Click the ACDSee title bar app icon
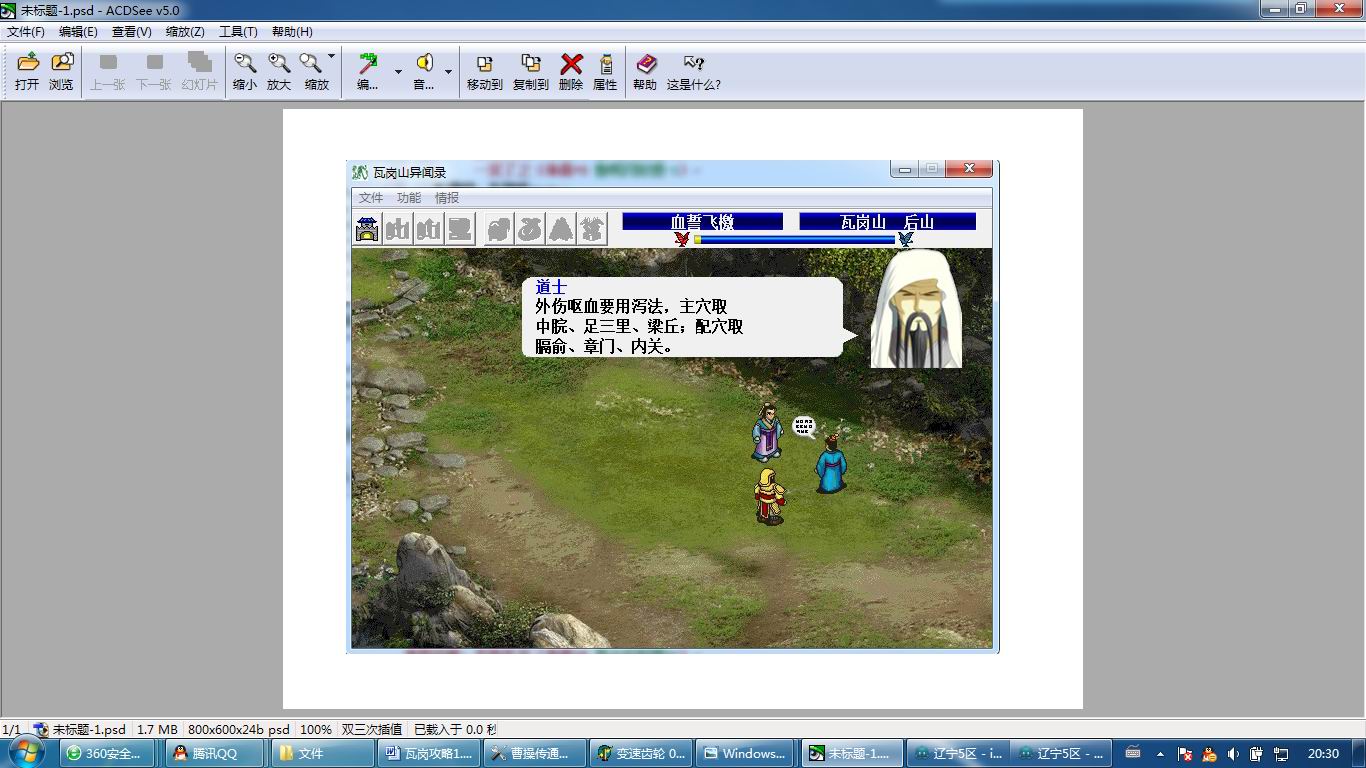1366x768 pixels. coord(9,10)
